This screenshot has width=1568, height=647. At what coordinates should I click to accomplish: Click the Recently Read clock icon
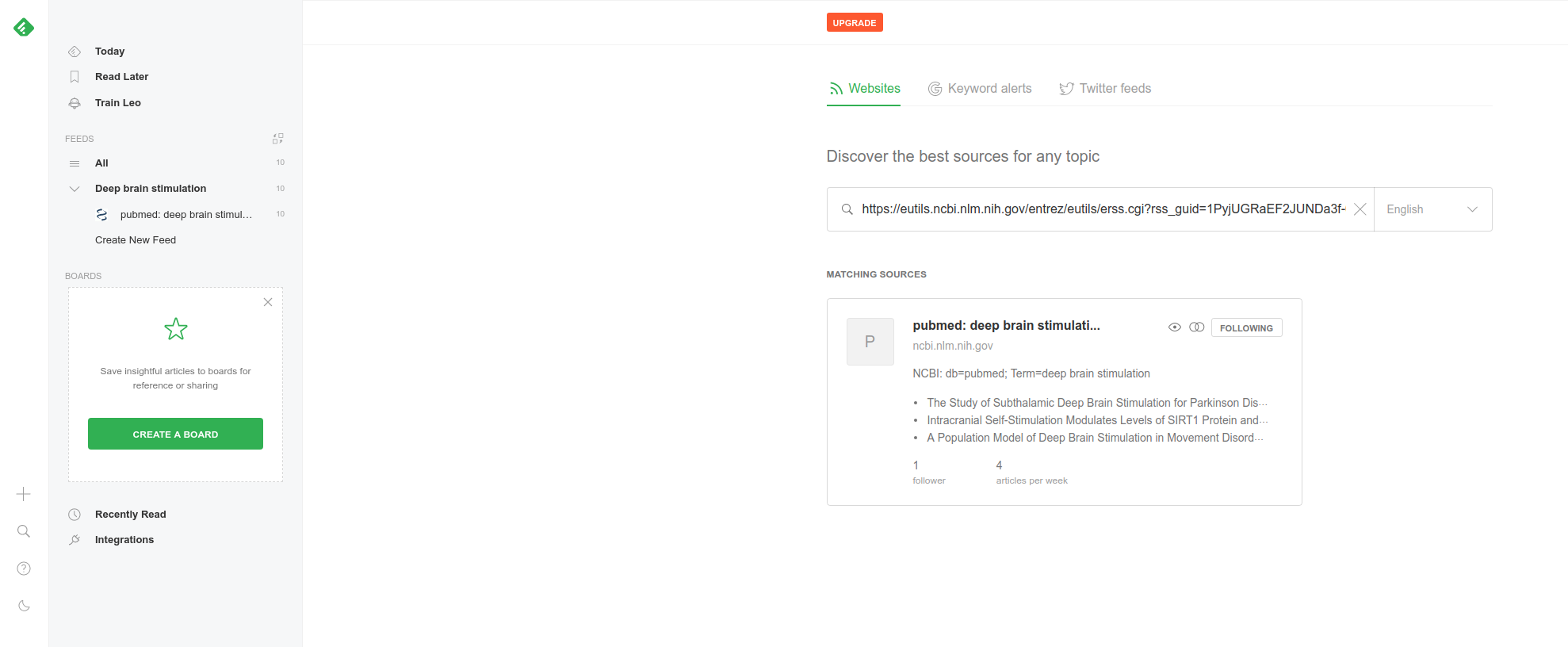click(x=75, y=515)
